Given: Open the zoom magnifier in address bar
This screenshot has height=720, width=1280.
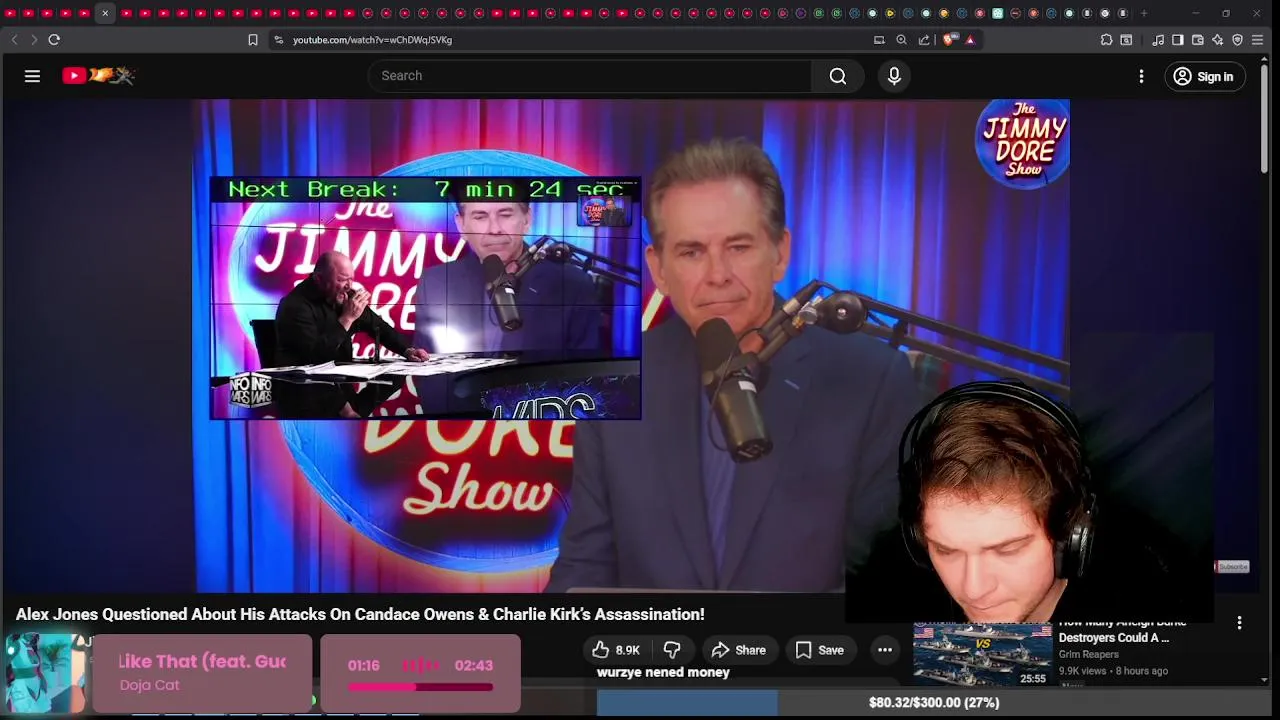Looking at the screenshot, I should click(x=901, y=40).
